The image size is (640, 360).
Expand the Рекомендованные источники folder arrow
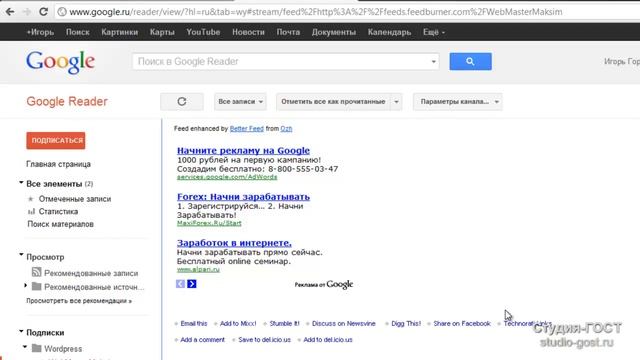tap(26, 286)
